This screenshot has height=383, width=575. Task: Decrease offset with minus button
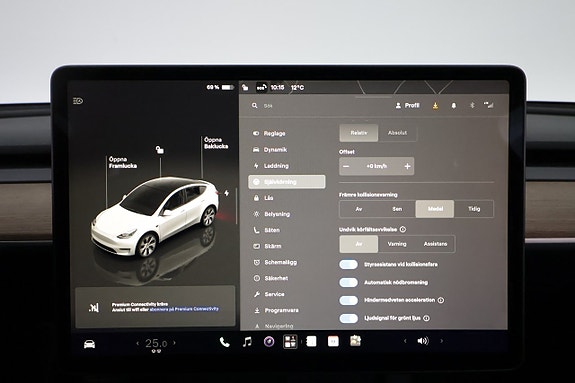346,166
